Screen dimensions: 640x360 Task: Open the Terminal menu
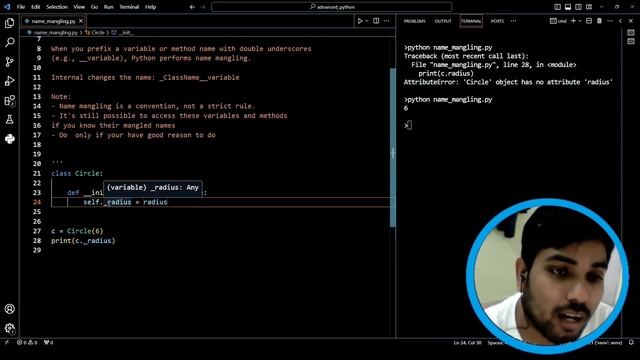click(x=129, y=7)
